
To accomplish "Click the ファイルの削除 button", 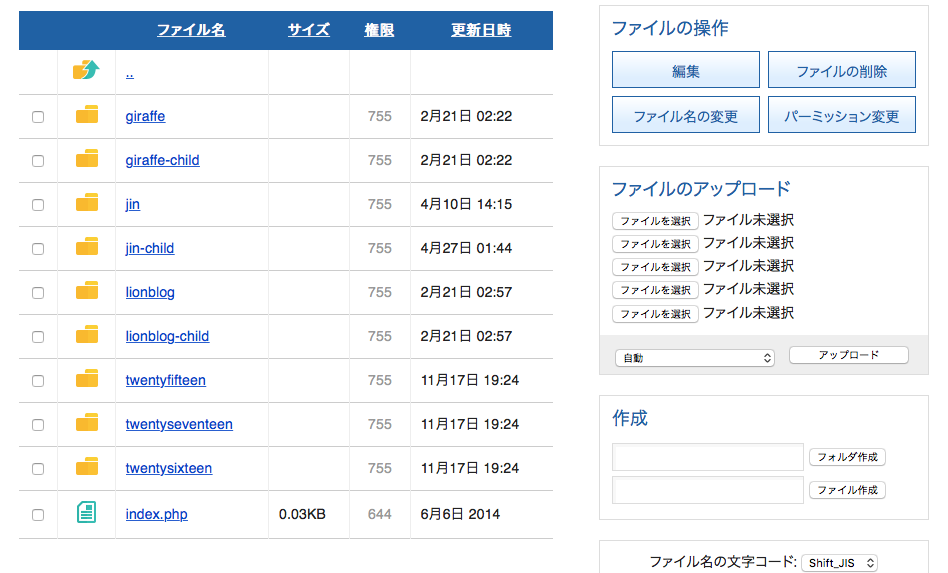I will [x=842, y=70].
